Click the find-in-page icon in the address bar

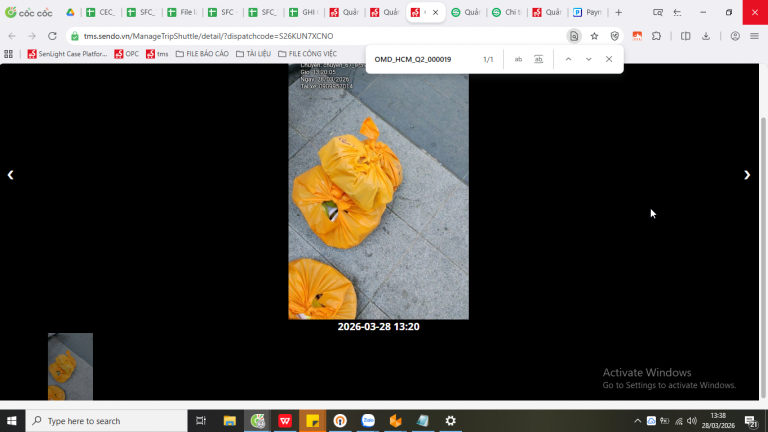click(x=574, y=36)
